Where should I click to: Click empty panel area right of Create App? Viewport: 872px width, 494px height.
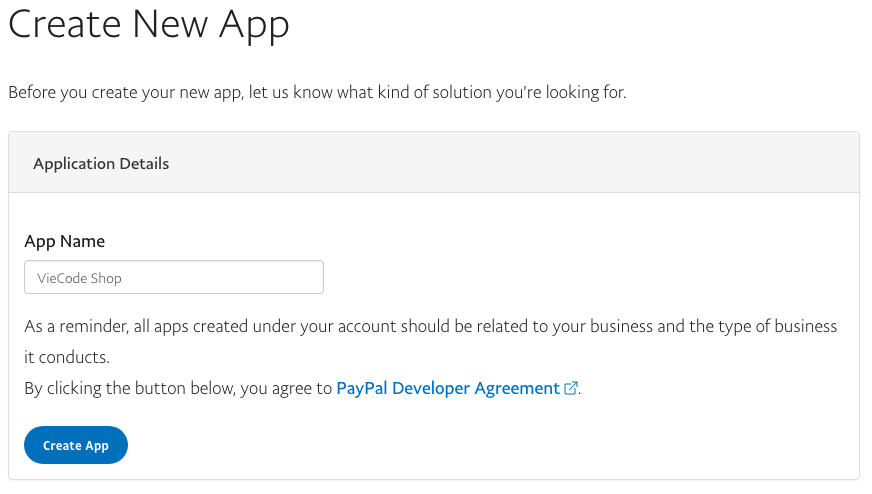point(480,445)
